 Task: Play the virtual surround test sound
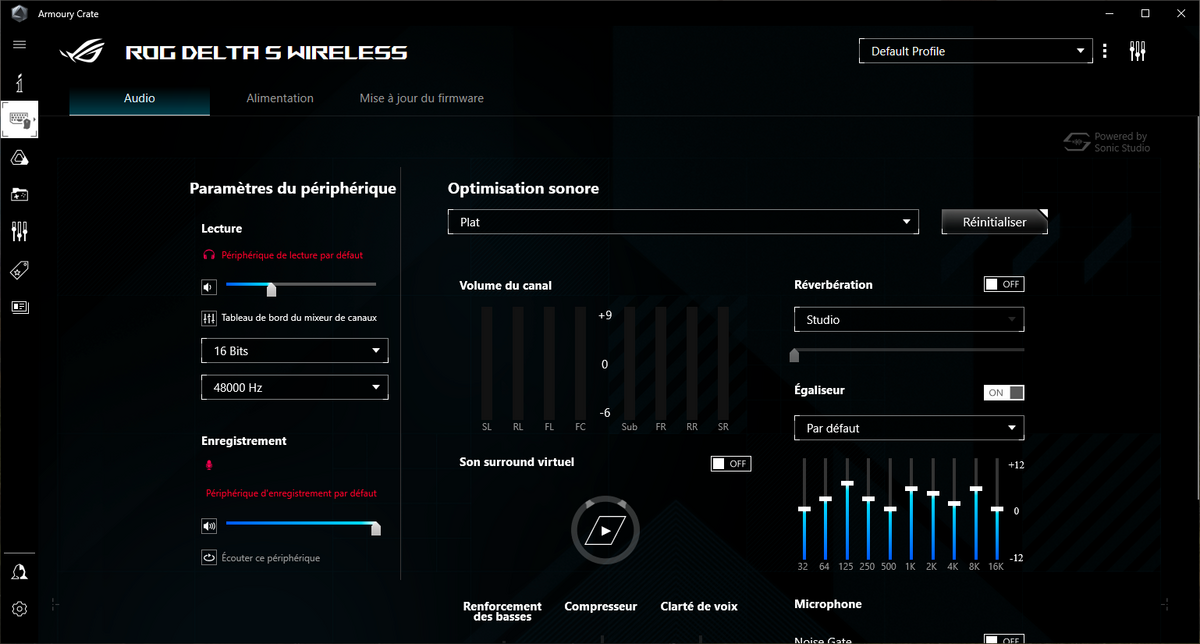(605, 530)
